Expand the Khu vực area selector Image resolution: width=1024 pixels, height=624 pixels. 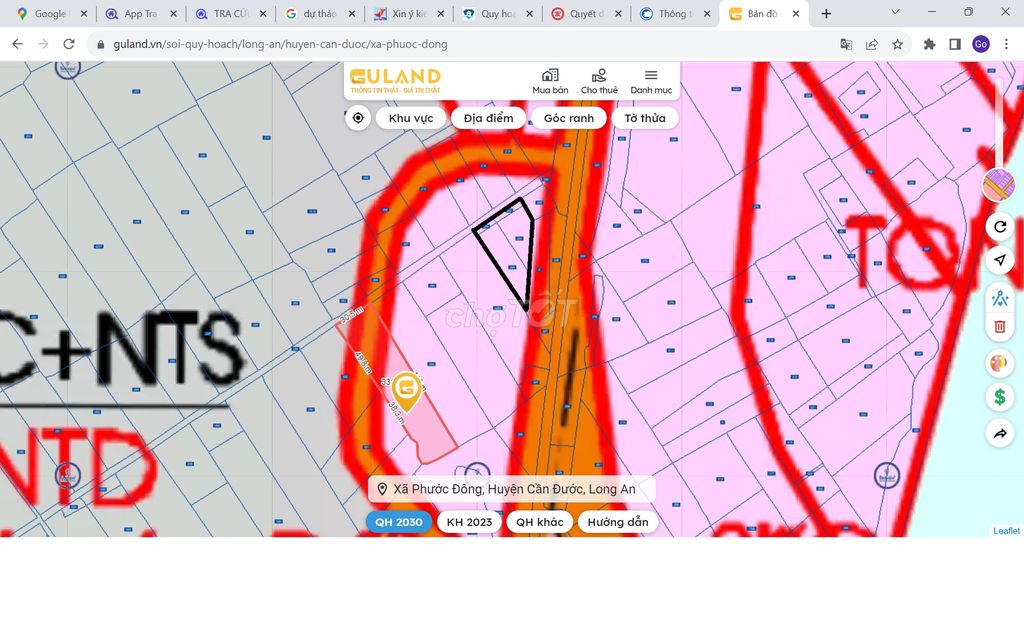[411, 118]
